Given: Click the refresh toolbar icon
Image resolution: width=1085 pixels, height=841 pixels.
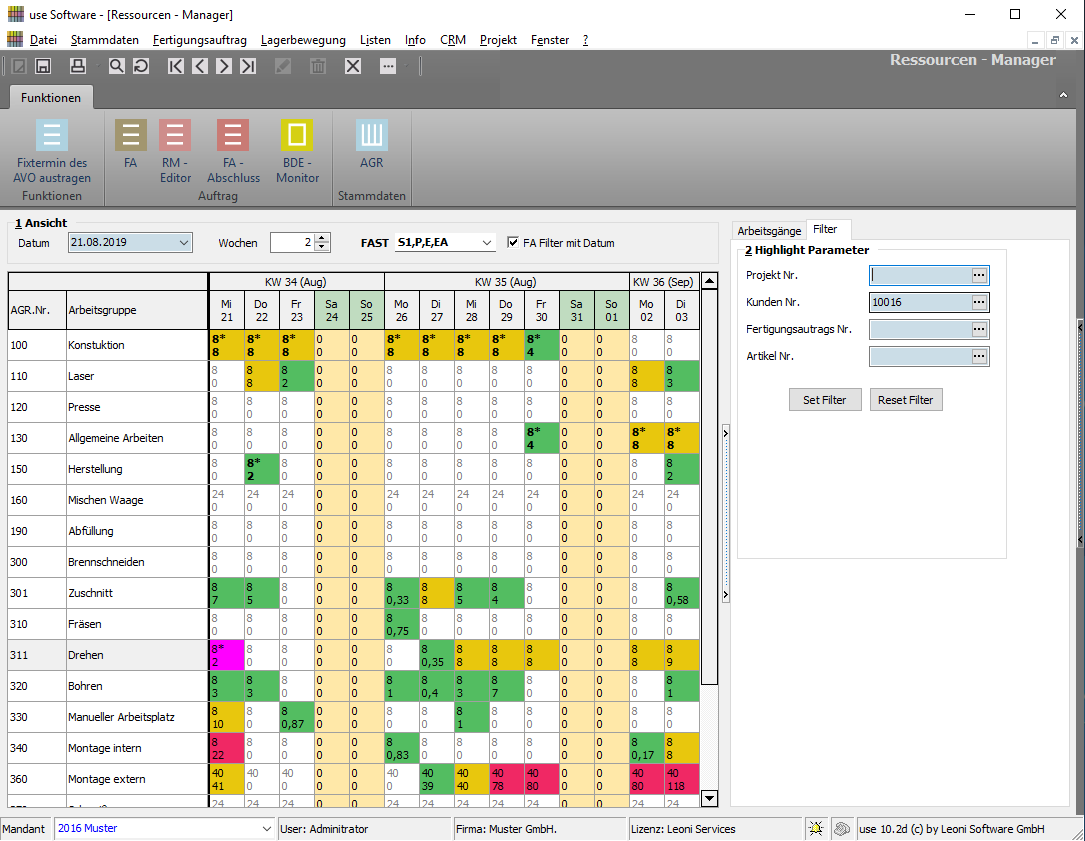Looking at the screenshot, I should pyautogui.click(x=140, y=66).
